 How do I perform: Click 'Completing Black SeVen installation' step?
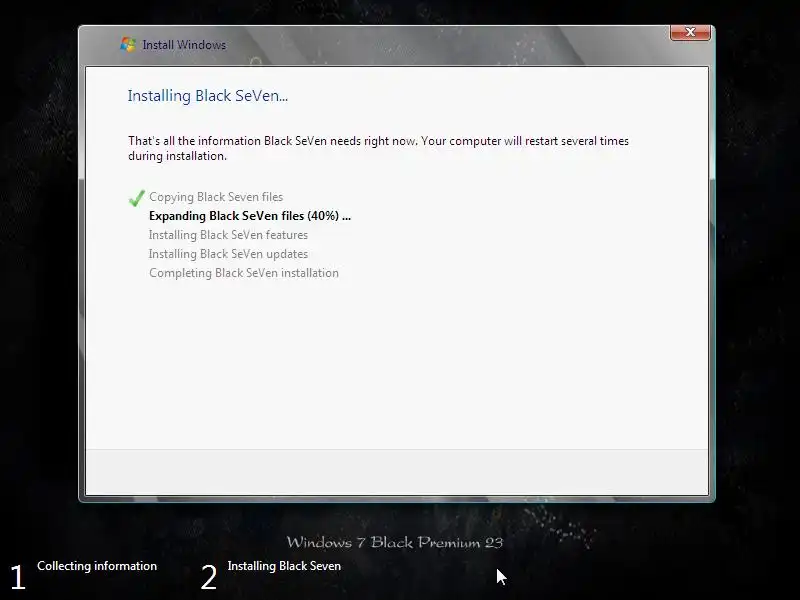coord(244,273)
